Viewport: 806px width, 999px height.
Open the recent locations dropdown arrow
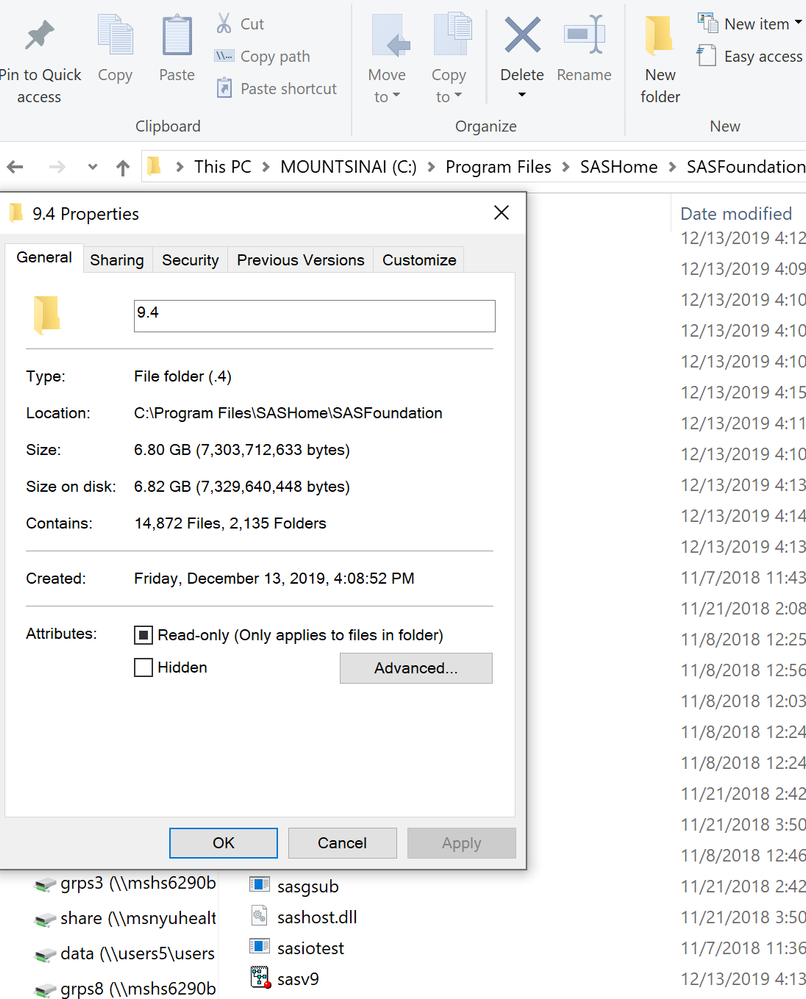pos(92,168)
